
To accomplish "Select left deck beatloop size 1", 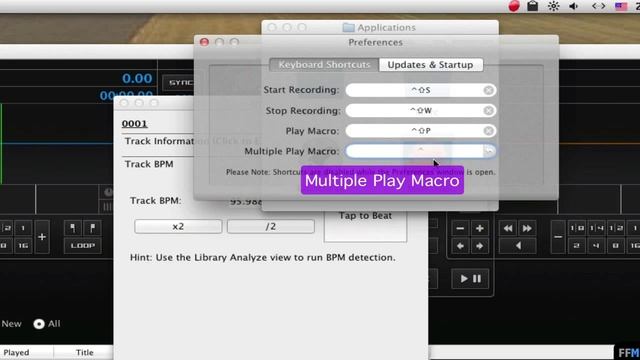I will pos(23,228).
